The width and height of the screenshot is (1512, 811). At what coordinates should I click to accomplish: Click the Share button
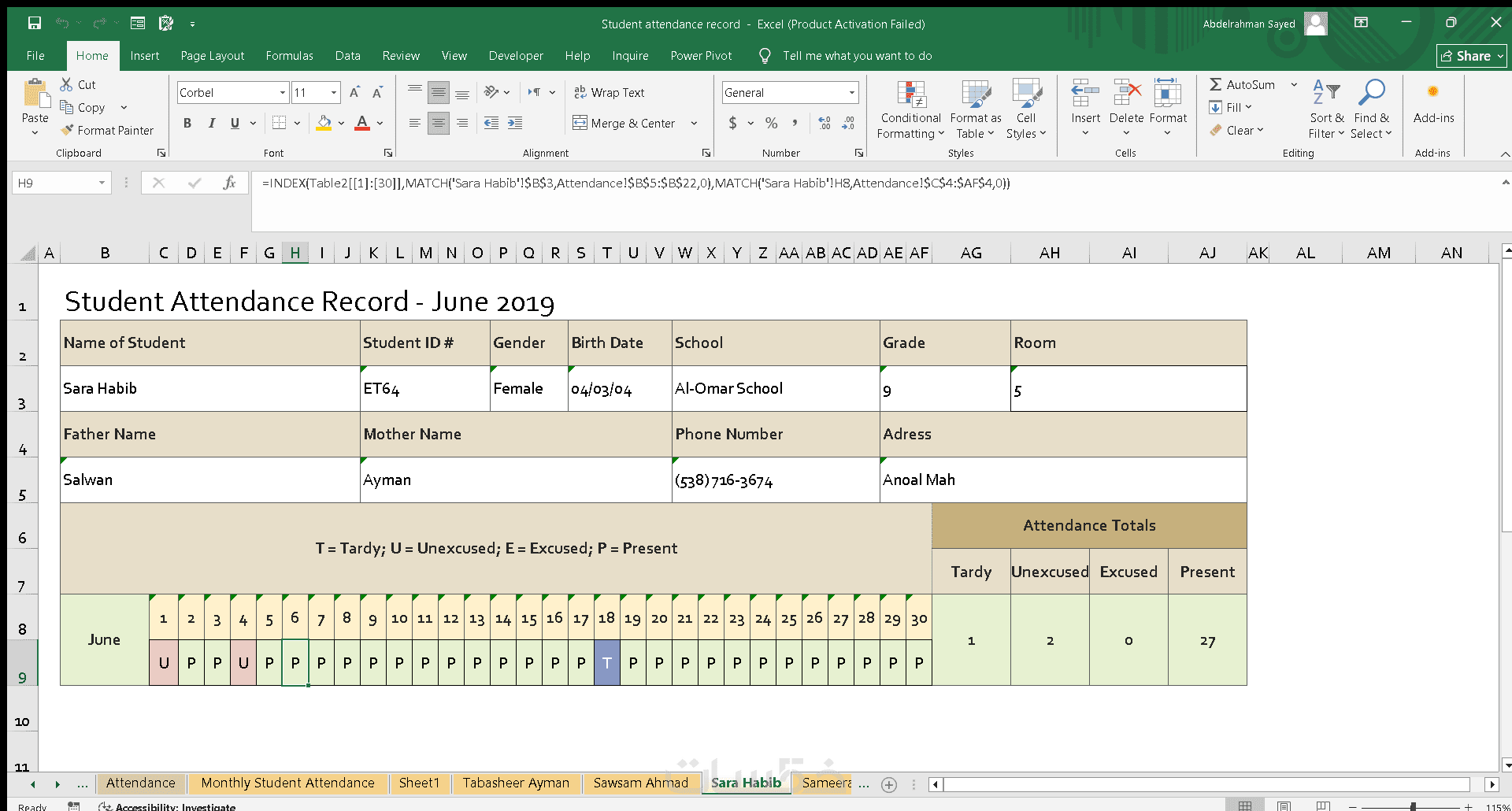pyautogui.click(x=1471, y=56)
